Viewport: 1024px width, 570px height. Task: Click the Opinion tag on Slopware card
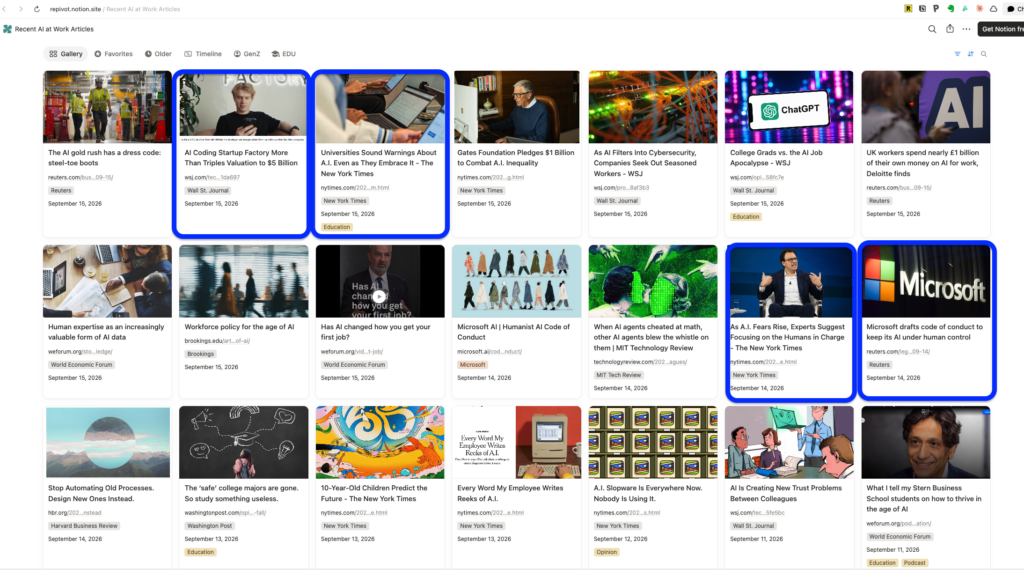[606, 552]
